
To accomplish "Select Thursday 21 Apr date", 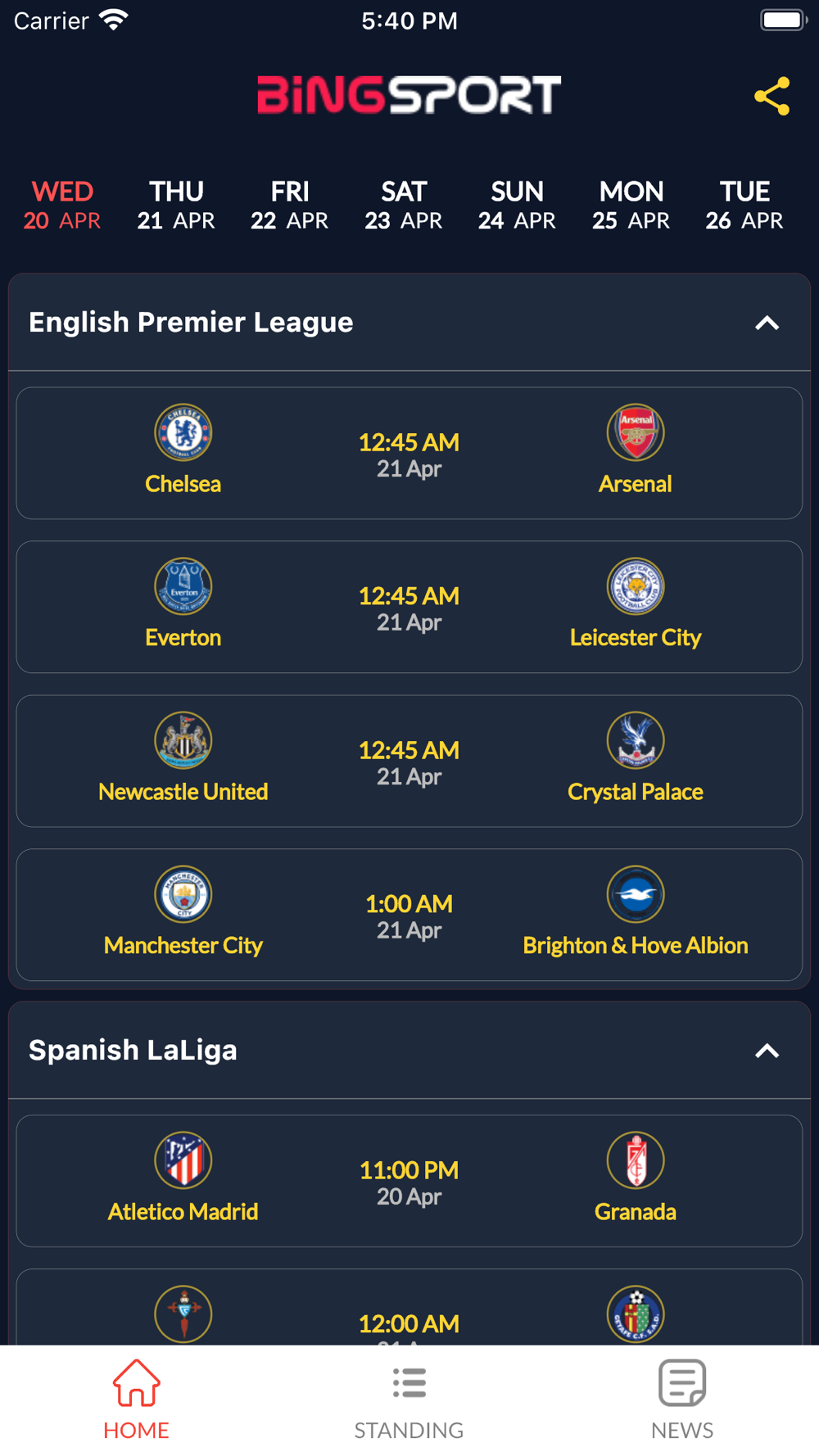I will tap(176, 205).
